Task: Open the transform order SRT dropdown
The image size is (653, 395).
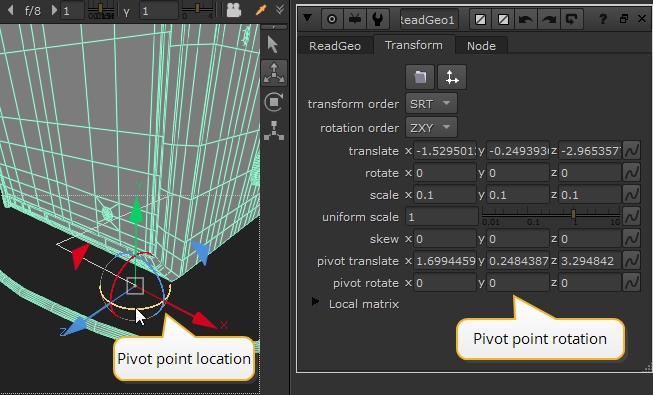Action: pyautogui.click(x=431, y=104)
